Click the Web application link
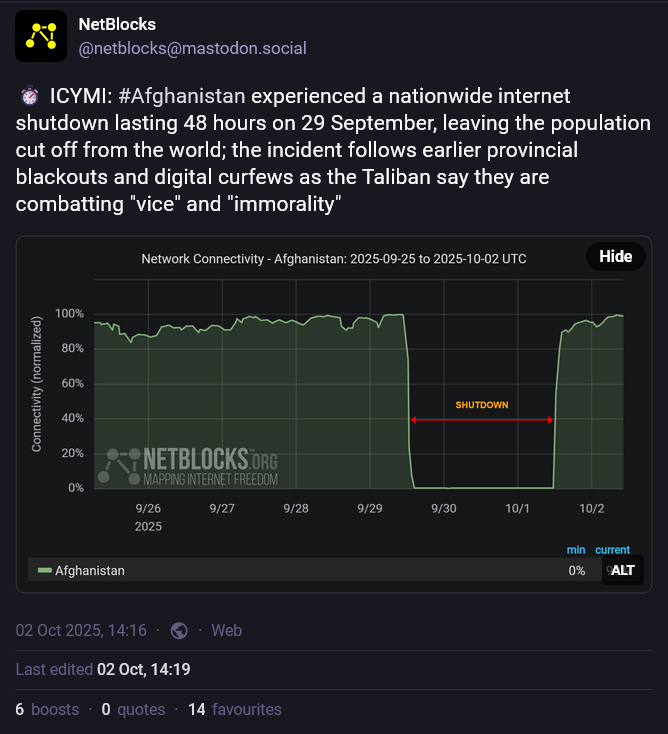The image size is (668, 734). tap(226, 630)
